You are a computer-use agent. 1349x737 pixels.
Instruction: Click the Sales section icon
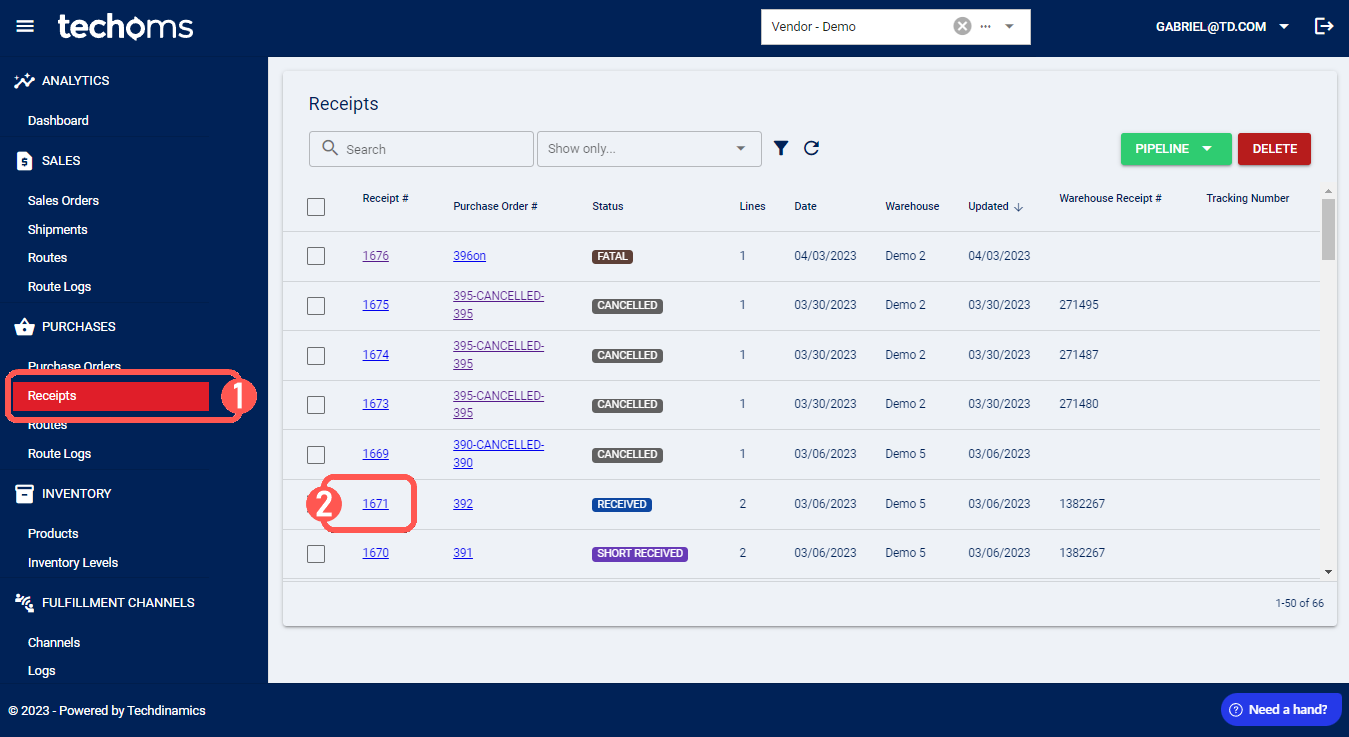click(x=25, y=161)
